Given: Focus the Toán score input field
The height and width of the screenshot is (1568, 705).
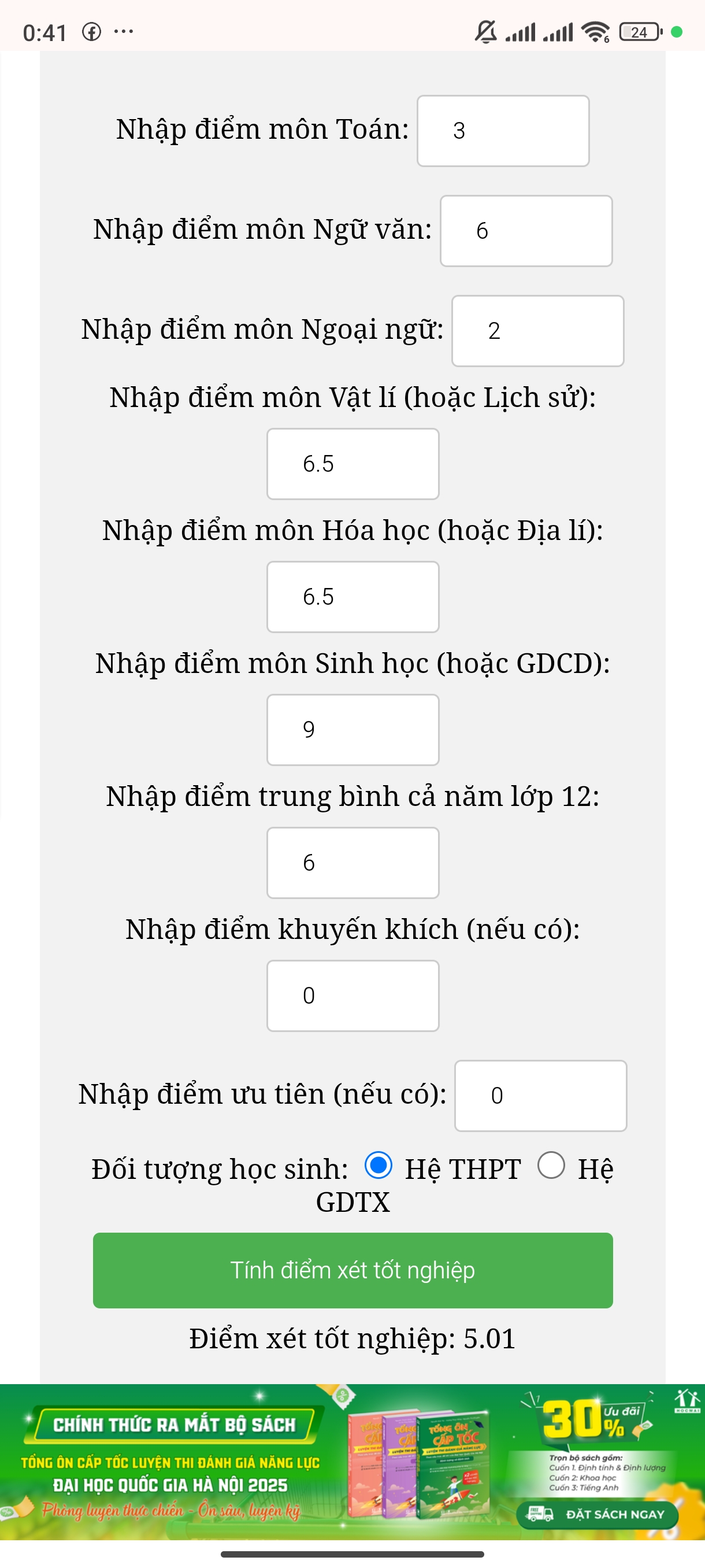Looking at the screenshot, I should [x=503, y=131].
